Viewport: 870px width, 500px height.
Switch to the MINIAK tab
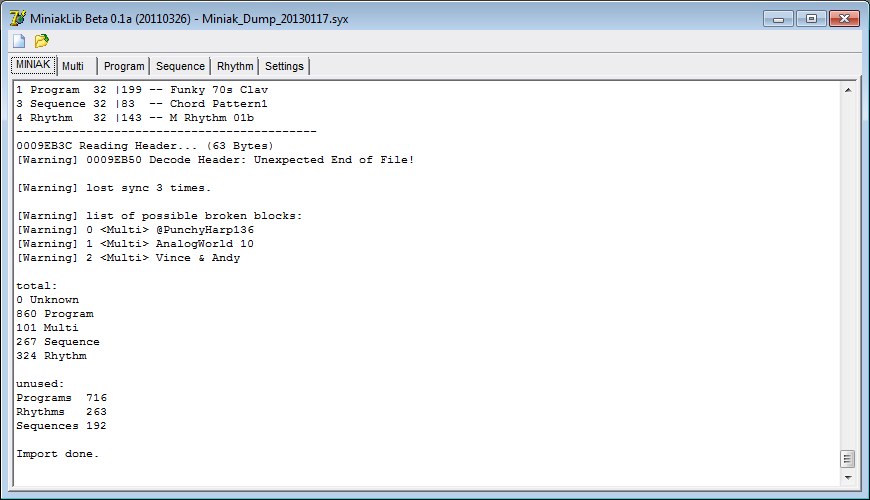pos(33,65)
